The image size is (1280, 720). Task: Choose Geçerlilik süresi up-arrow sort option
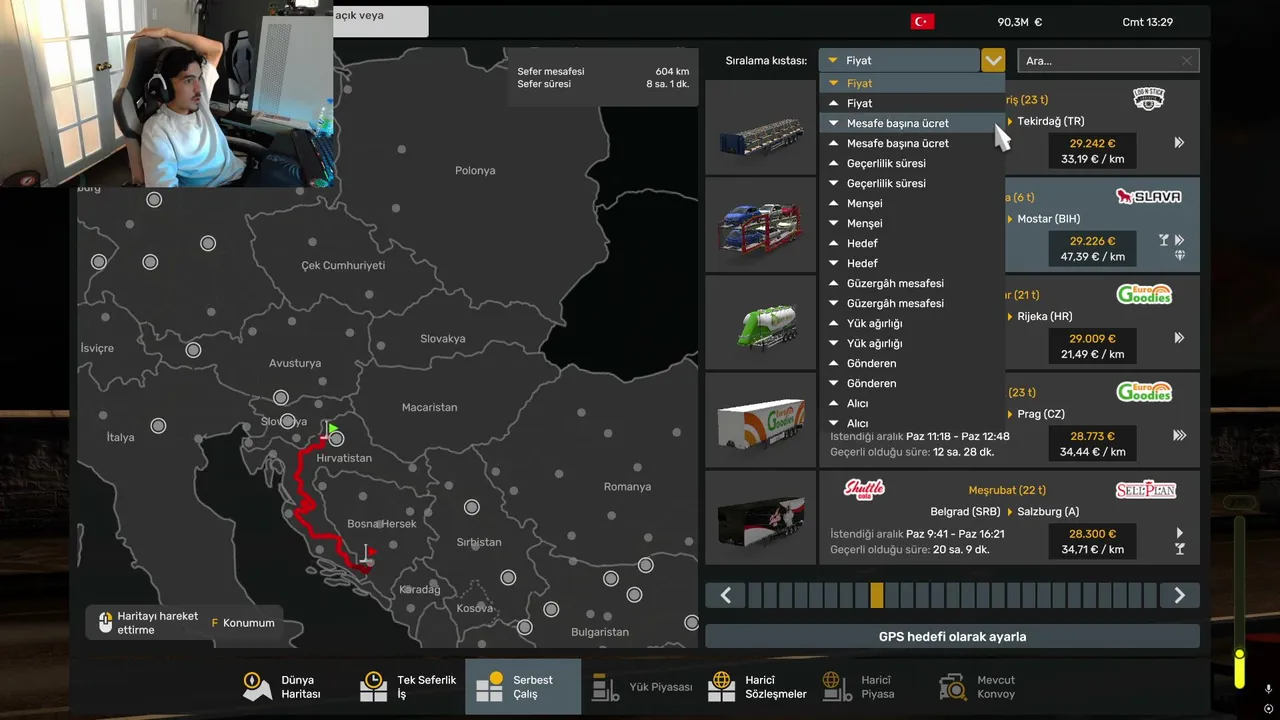912,163
